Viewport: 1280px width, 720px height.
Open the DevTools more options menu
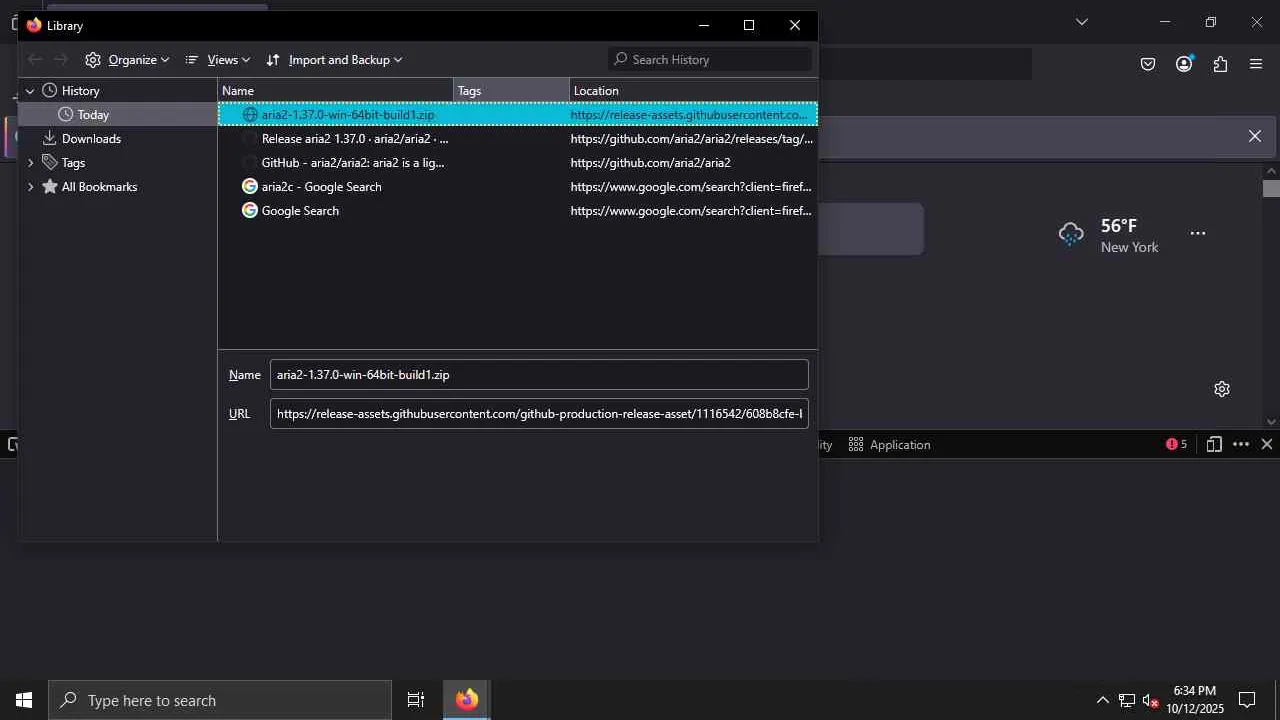[1241, 445]
